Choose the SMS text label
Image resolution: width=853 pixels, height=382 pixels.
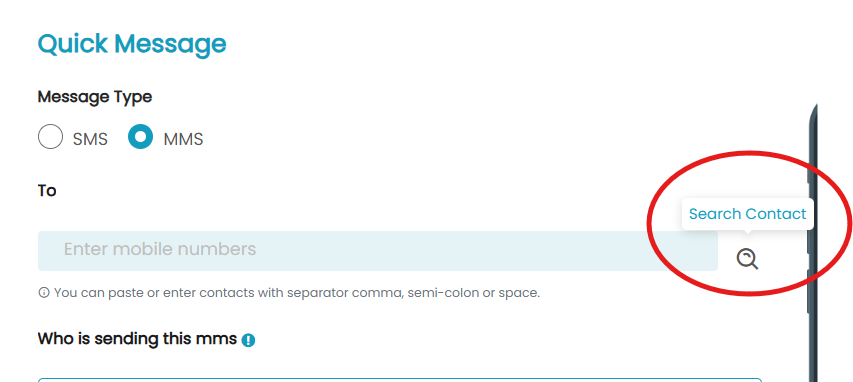coord(90,139)
